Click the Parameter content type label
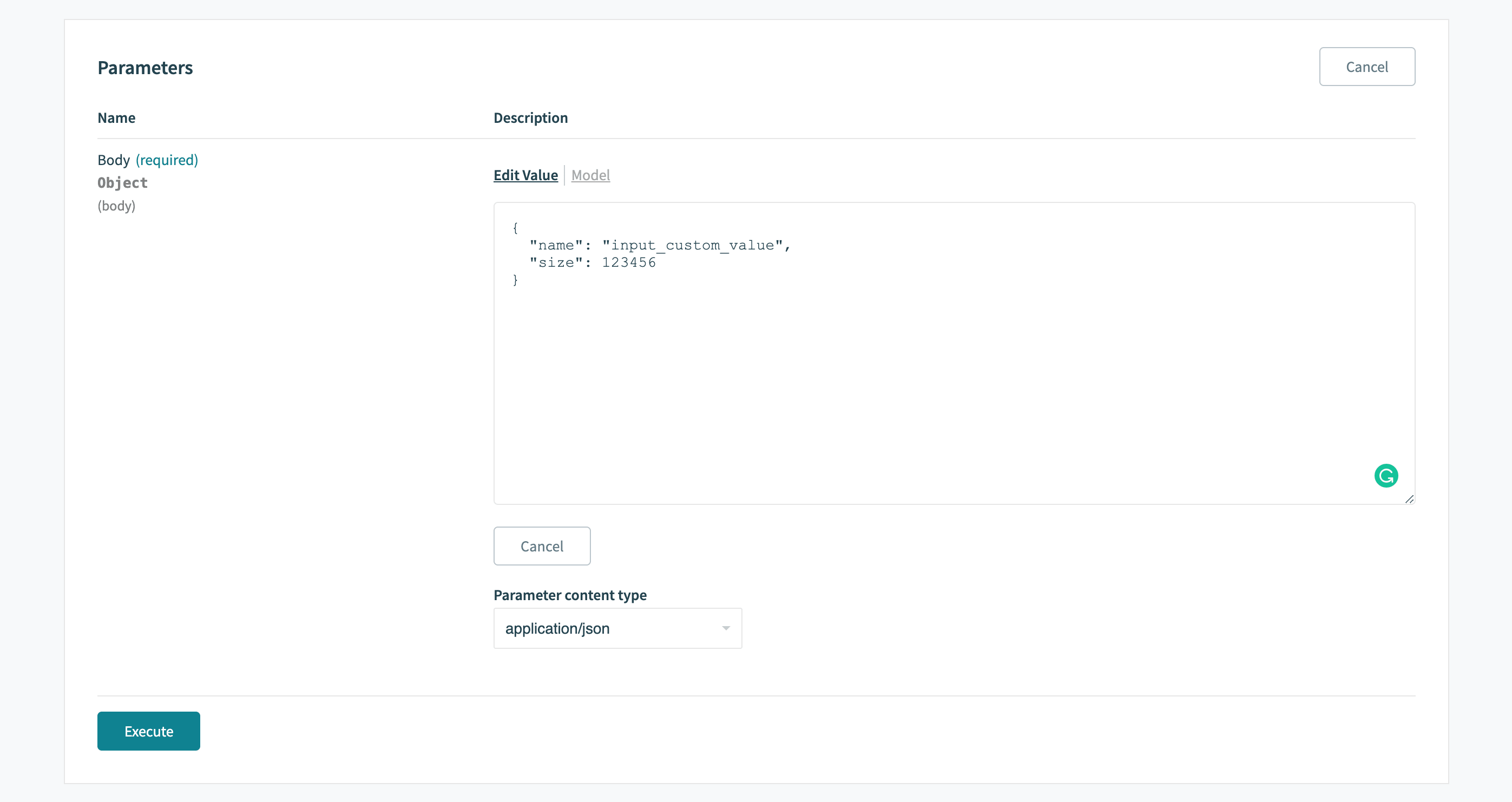Screen dimensions: 1512x802 pyautogui.click(x=569, y=595)
